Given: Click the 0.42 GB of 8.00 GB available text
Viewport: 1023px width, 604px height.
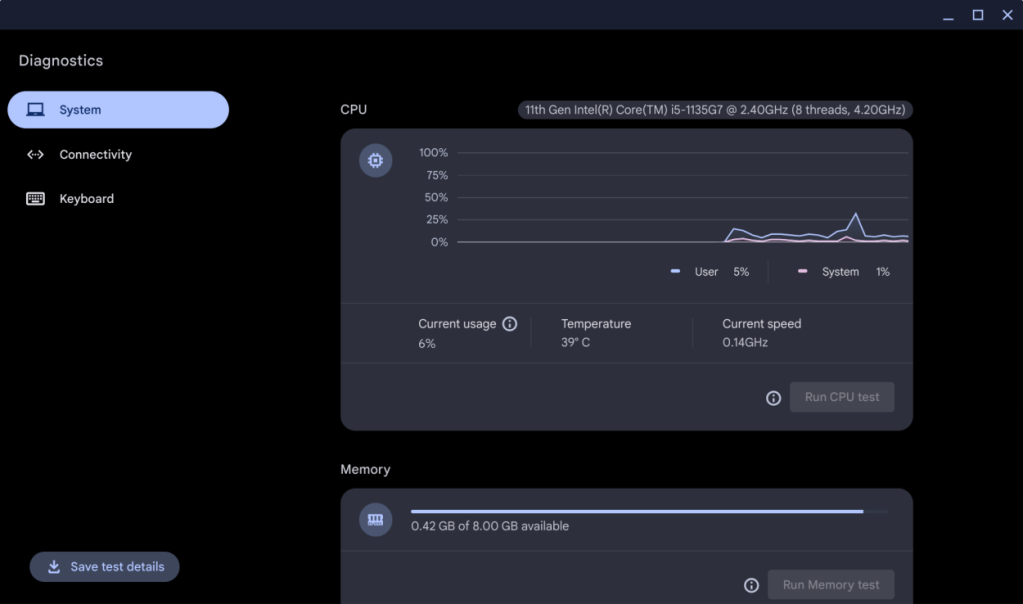Looking at the screenshot, I should 490,526.
